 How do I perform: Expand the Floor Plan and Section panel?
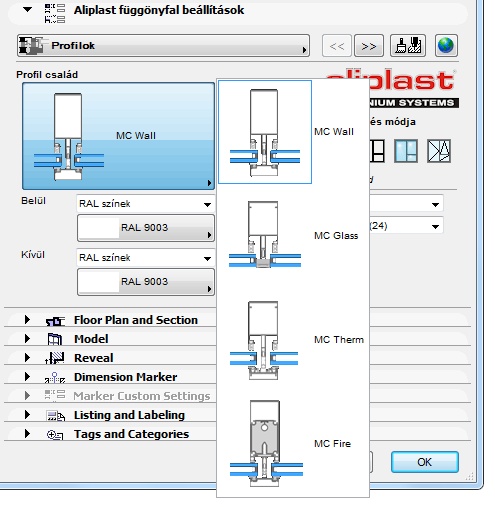(27, 320)
